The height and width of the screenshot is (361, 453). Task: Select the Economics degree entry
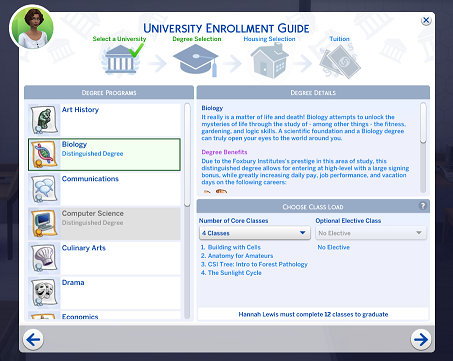coord(104,316)
